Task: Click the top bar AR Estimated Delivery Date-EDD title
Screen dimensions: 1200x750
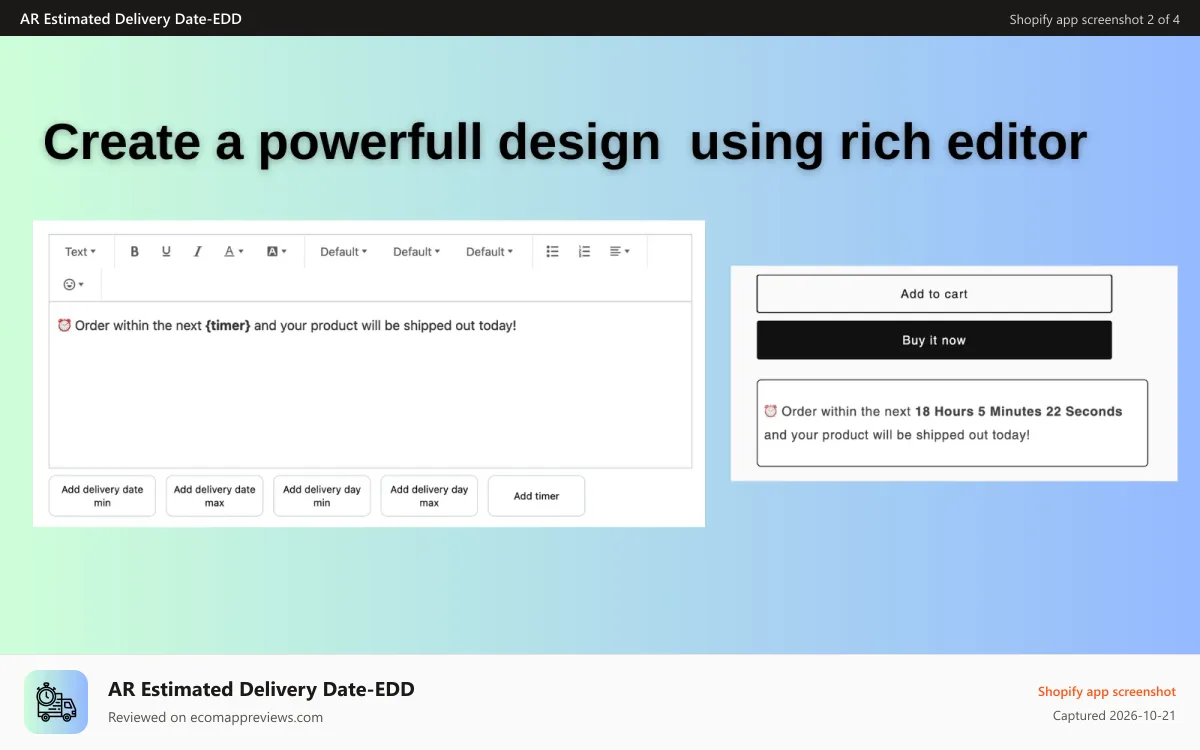Action: pos(131,19)
